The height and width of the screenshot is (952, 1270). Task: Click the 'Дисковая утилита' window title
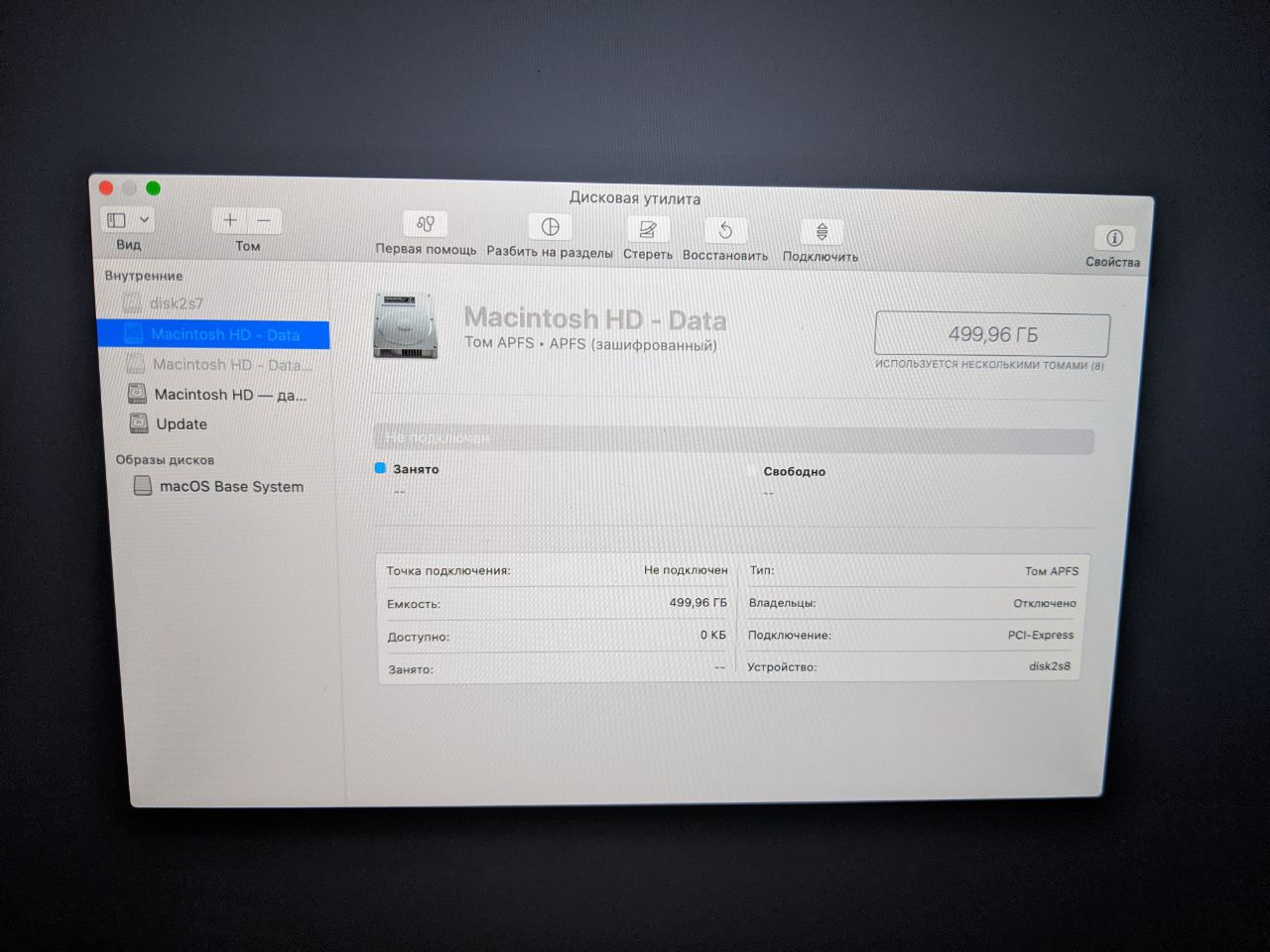coord(635,198)
